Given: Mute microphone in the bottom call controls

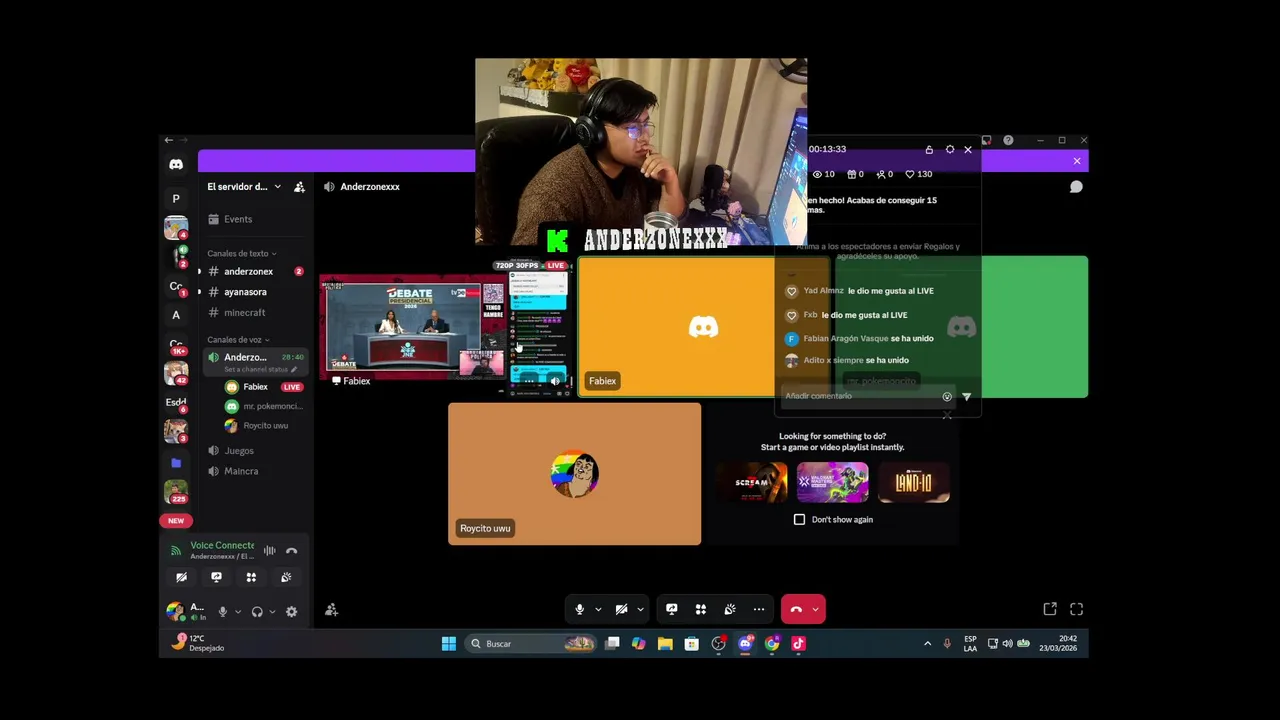Looking at the screenshot, I should (579, 609).
